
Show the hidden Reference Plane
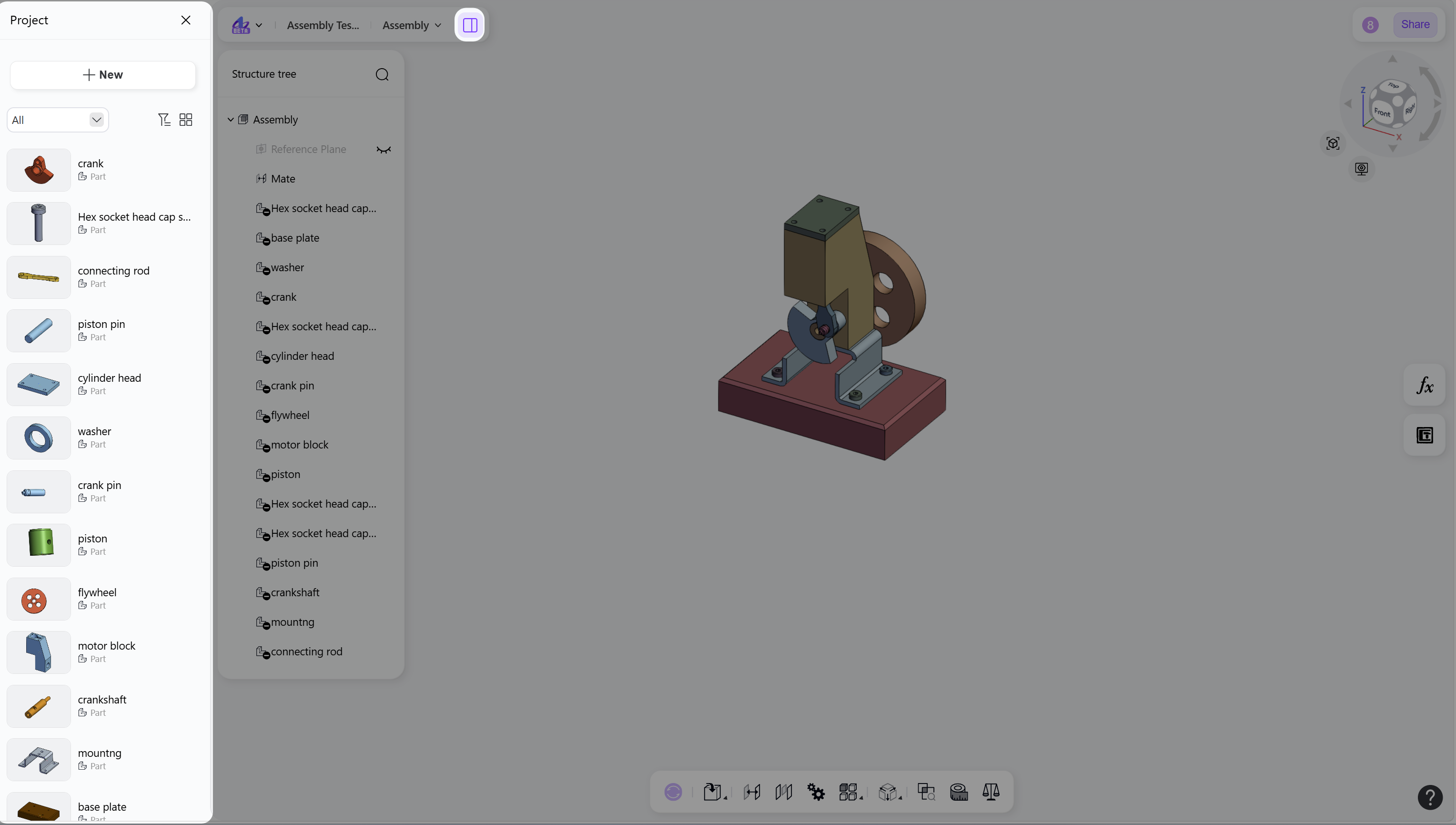click(x=384, y=150)
